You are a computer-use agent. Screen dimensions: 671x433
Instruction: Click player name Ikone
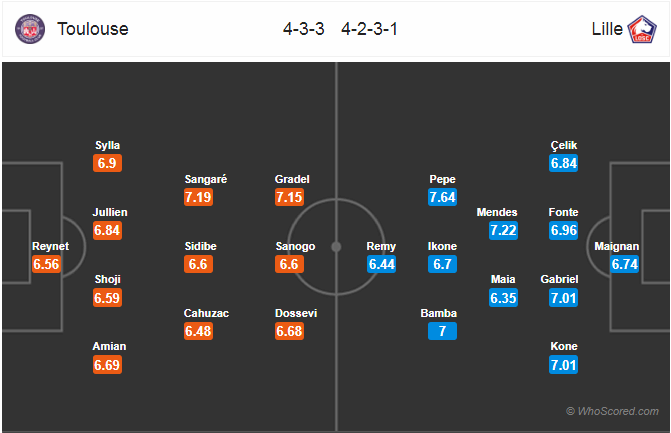(442, 246)
